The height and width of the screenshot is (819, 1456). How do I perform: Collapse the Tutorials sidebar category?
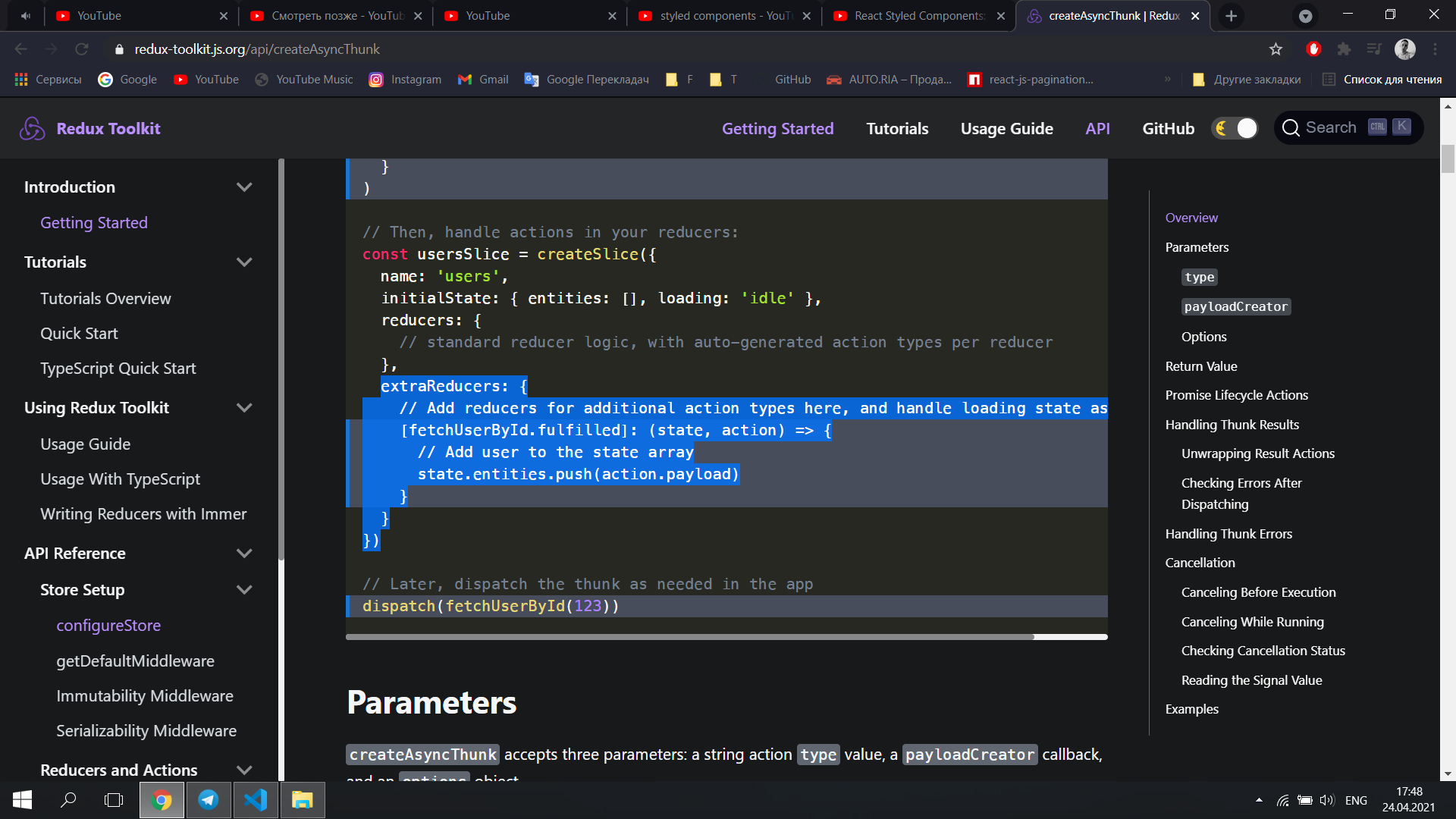point(244,262)
